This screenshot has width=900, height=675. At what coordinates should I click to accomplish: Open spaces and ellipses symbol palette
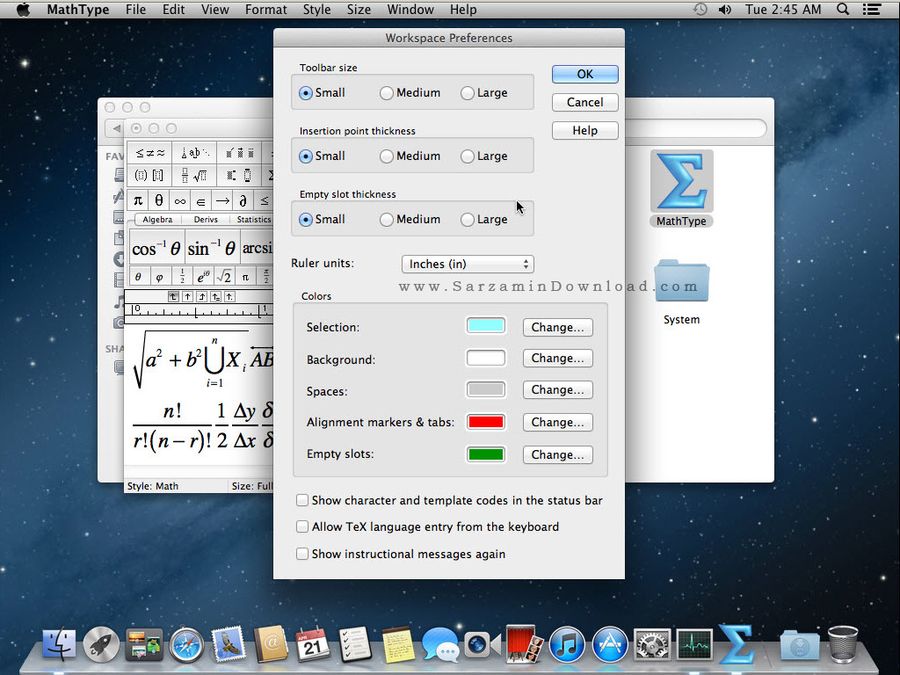pyautogui.click(x=195, y=153)
